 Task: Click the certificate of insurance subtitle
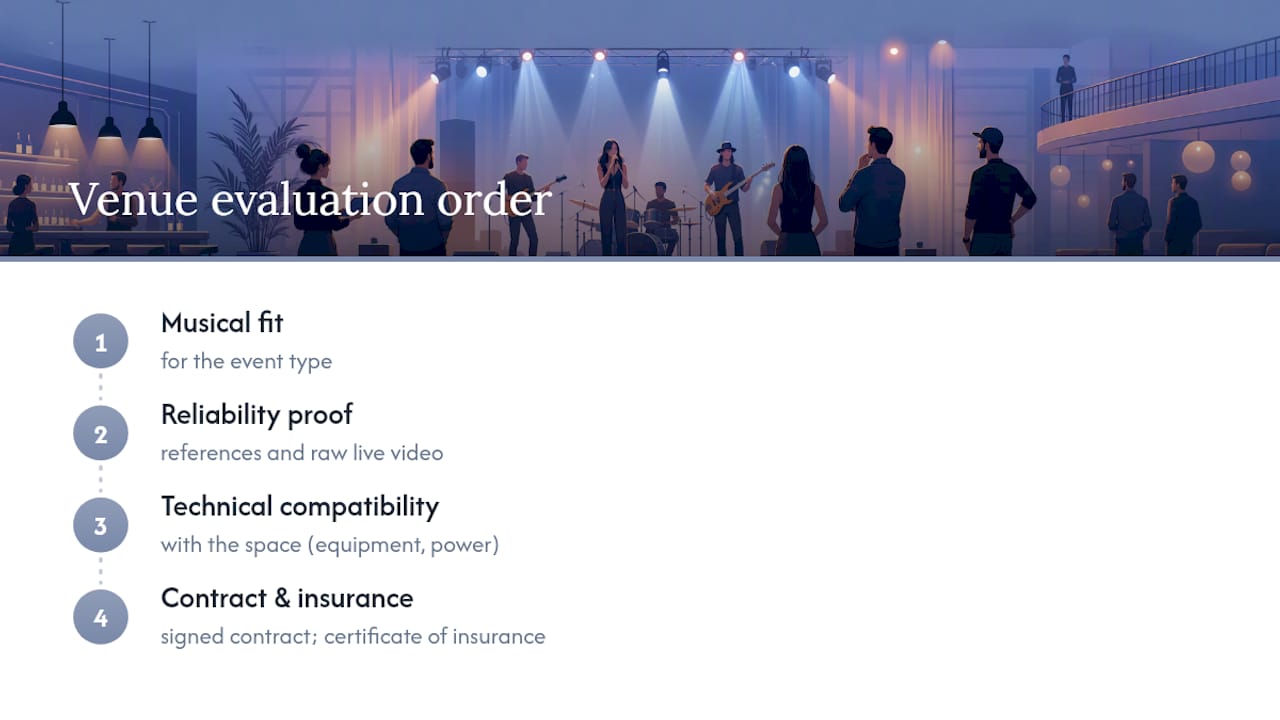coord(353,637)
